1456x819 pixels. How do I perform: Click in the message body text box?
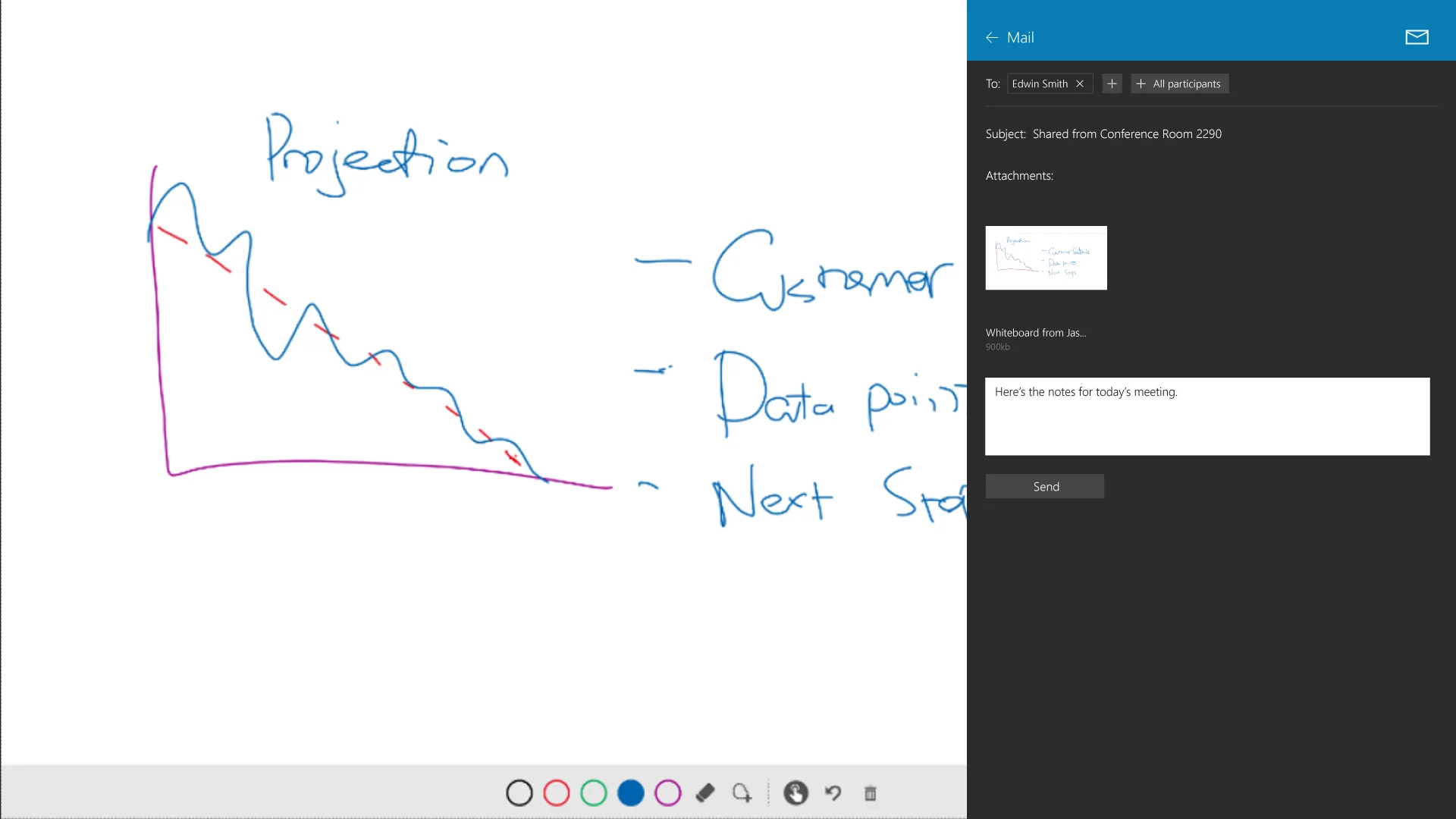(1207, 417)
